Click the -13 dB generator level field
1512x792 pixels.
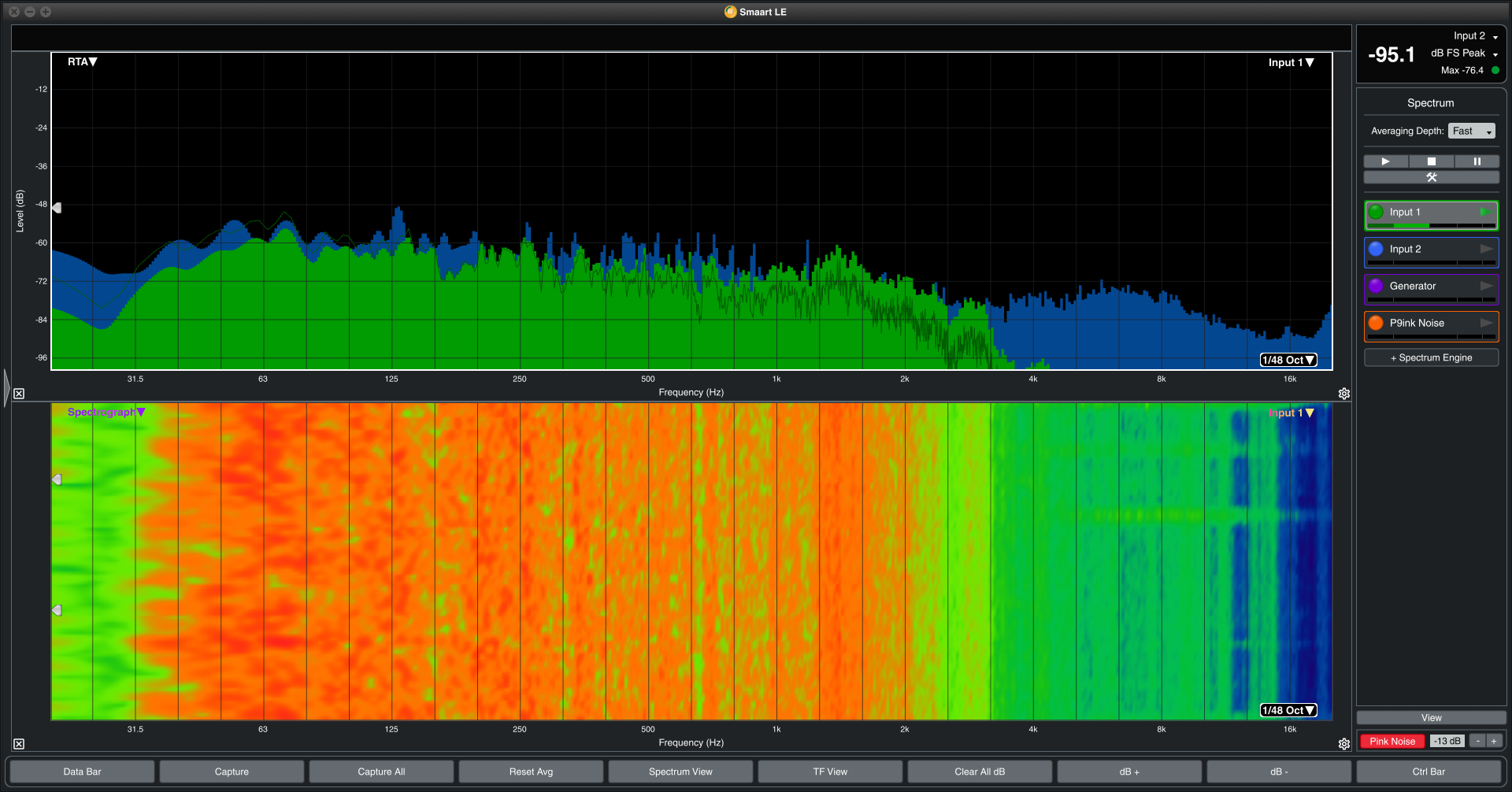point(1447,741)
